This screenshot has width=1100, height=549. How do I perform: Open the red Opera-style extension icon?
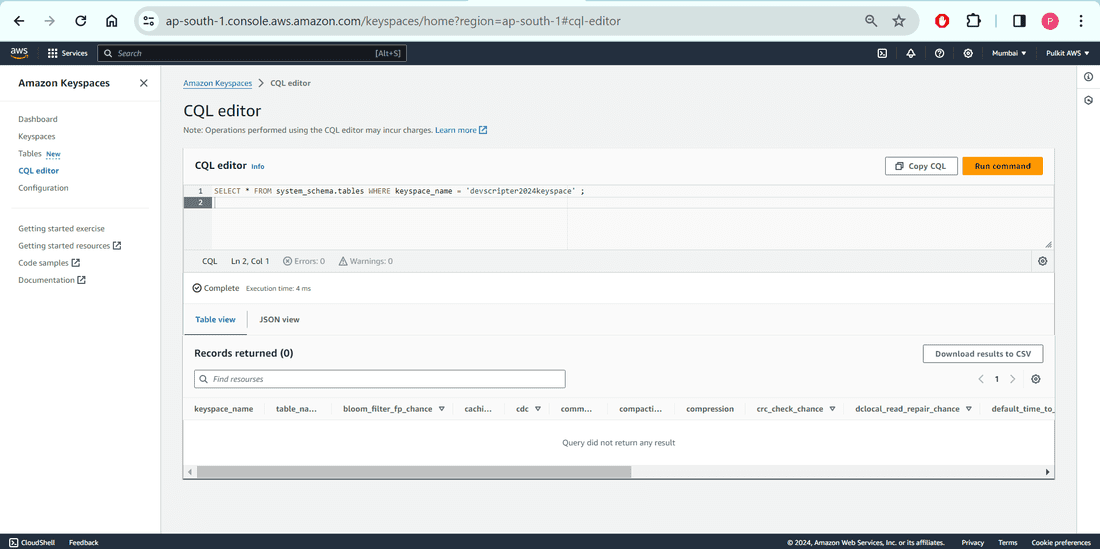tap(942, 21)
